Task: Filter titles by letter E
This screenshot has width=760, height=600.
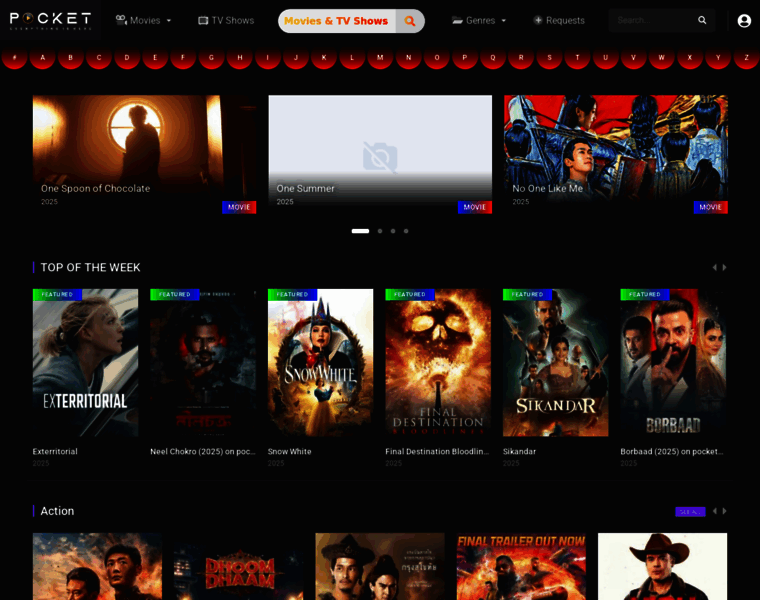Action: (x=155, y=57)
